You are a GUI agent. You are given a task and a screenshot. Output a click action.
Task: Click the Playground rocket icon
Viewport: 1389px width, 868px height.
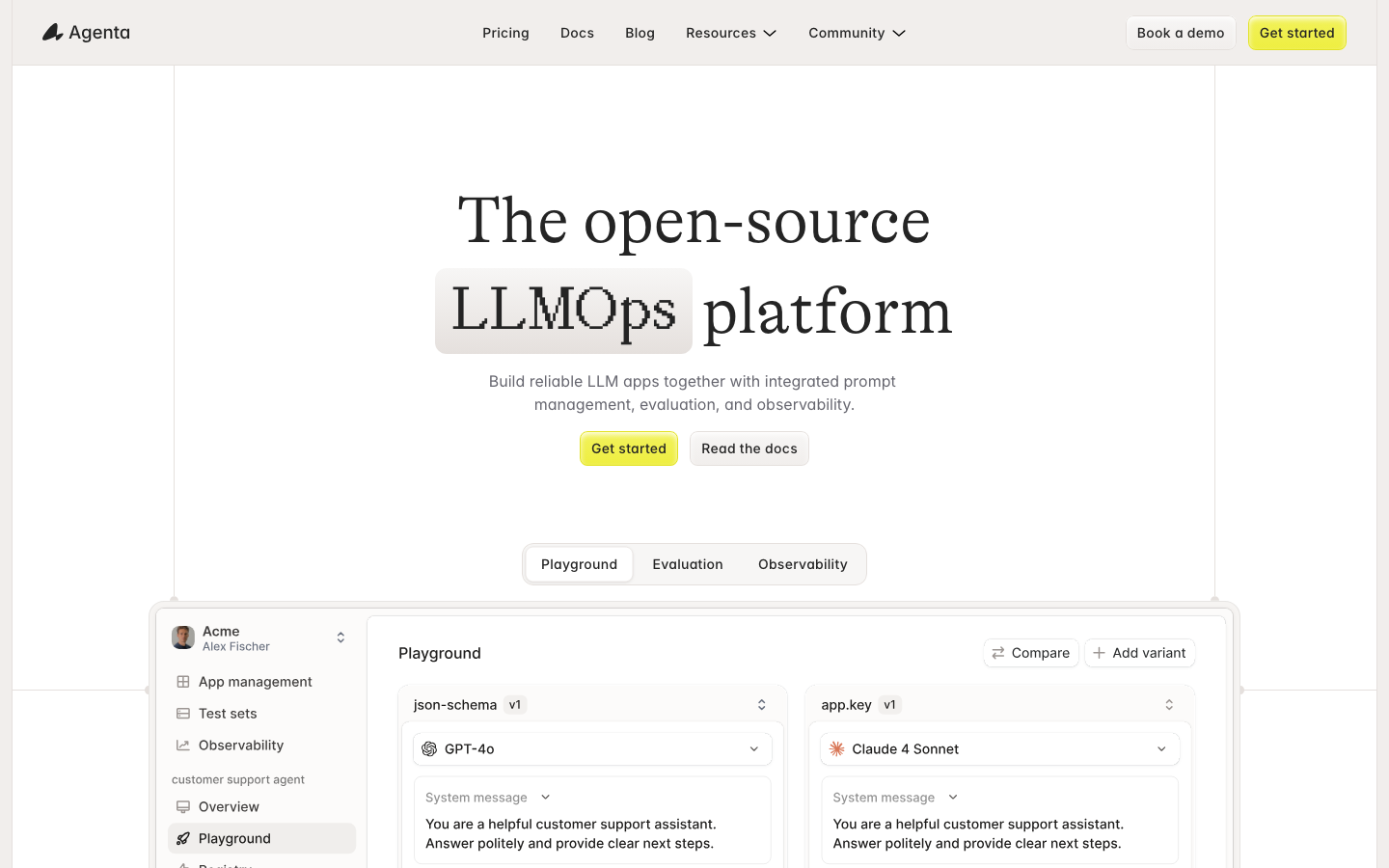[183, 839]
